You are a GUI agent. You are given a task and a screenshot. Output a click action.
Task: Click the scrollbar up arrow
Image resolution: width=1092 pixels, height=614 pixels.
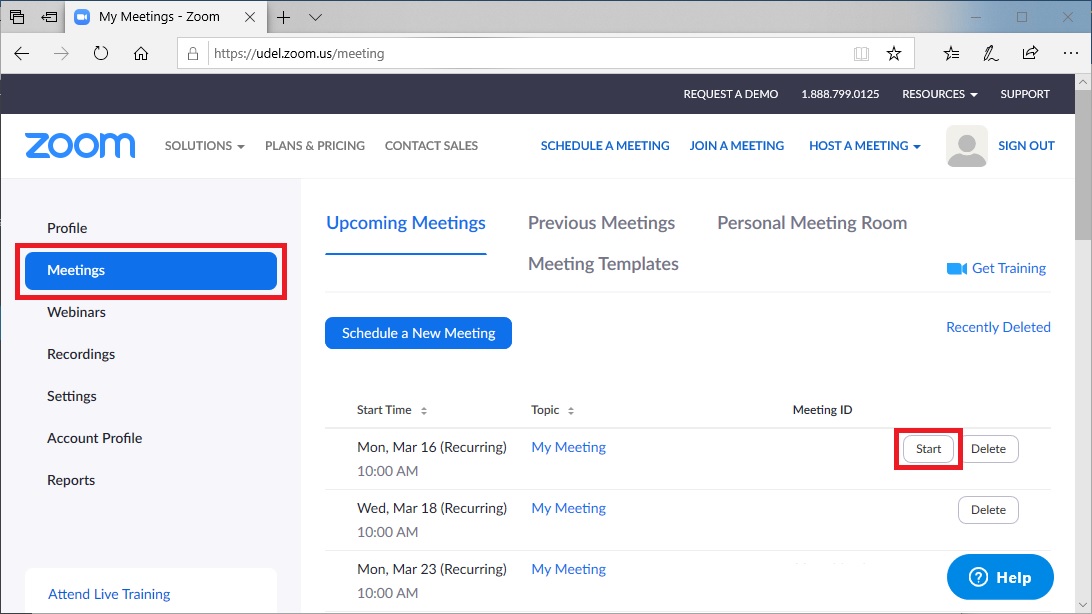pos(1083,81)
